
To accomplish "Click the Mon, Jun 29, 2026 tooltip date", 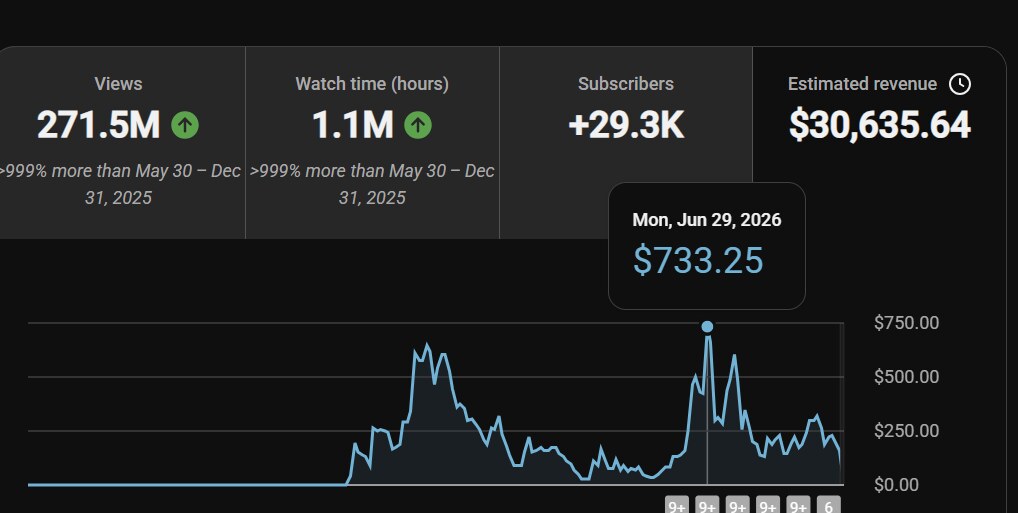I will tap(706, 219).
